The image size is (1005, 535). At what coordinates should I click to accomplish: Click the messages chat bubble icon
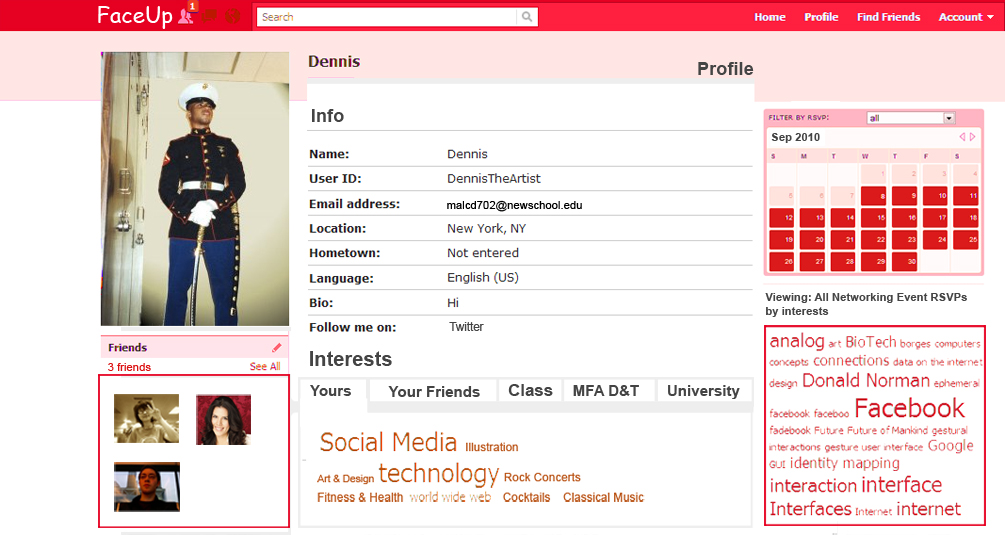coord(211,16)
